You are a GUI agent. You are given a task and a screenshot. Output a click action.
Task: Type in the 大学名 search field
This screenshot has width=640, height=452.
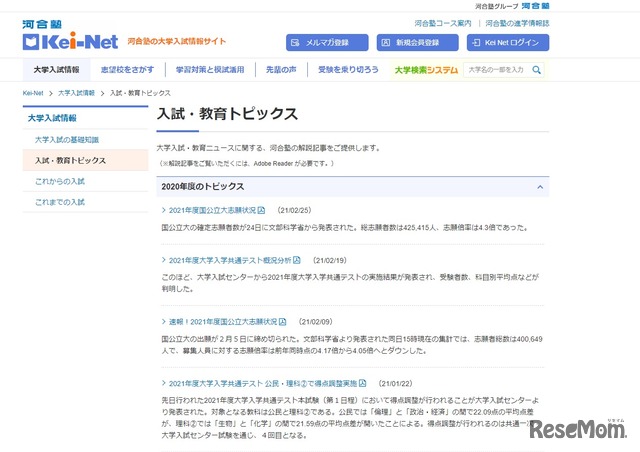click(495, 71)
